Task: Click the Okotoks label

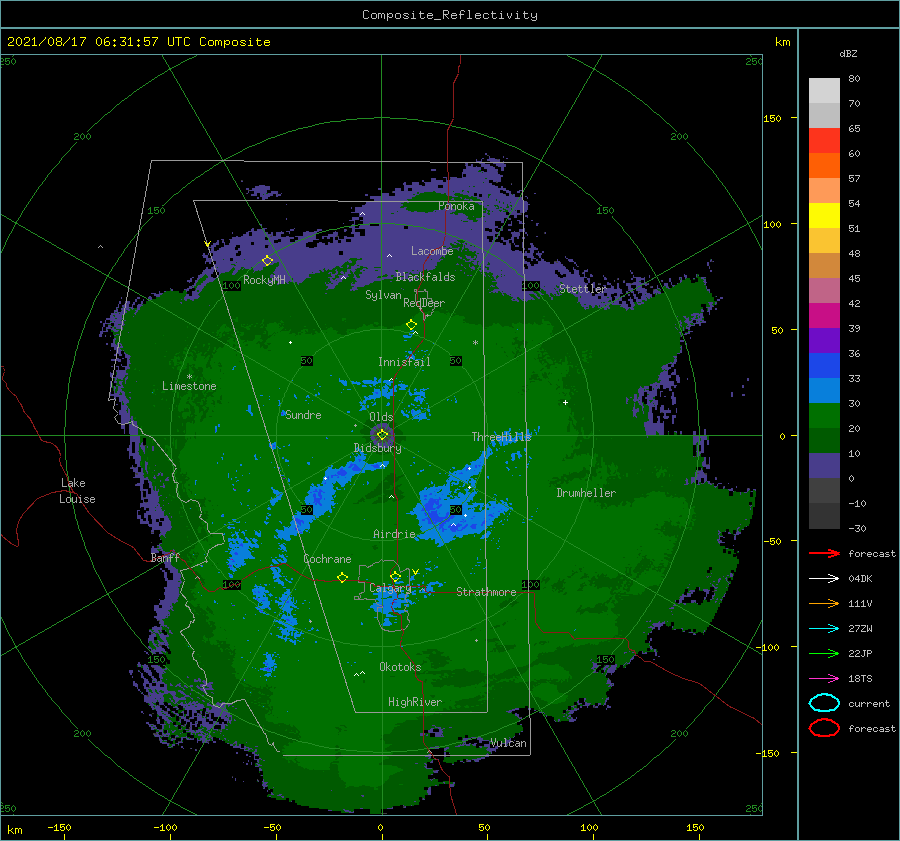Action: pos(400,667)
